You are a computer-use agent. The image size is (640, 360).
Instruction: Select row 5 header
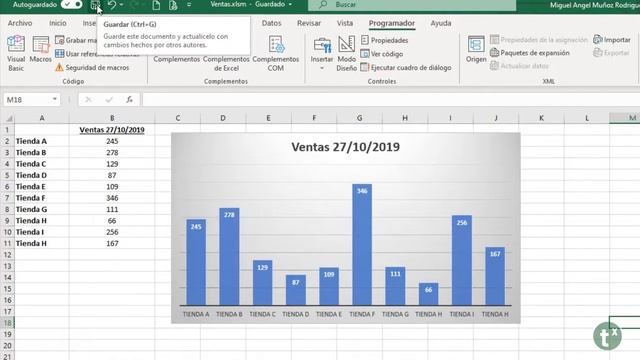7,175
